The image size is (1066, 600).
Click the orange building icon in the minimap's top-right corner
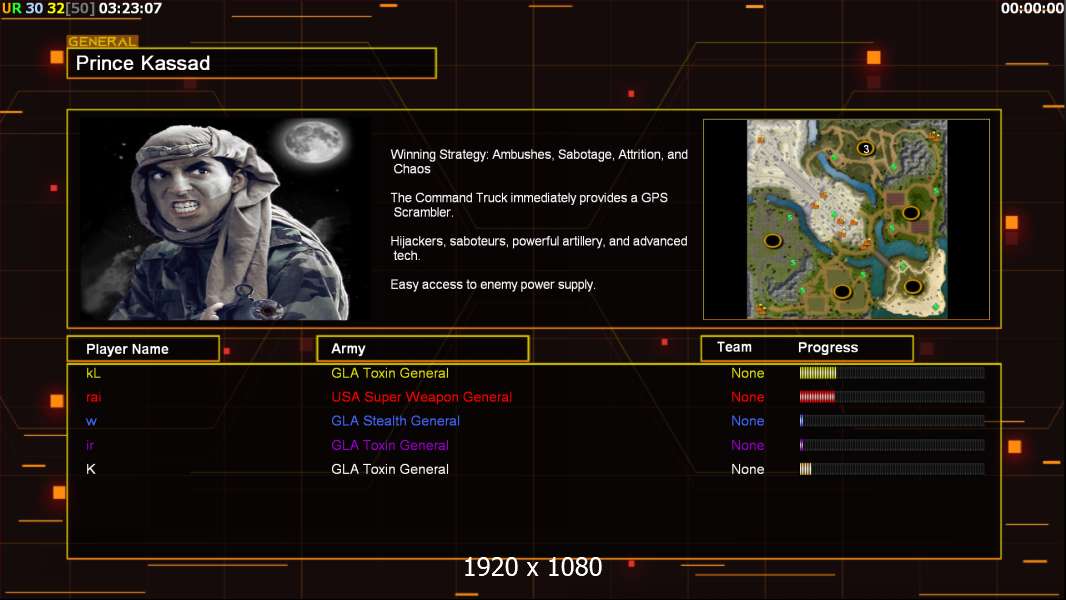point(935,134)
